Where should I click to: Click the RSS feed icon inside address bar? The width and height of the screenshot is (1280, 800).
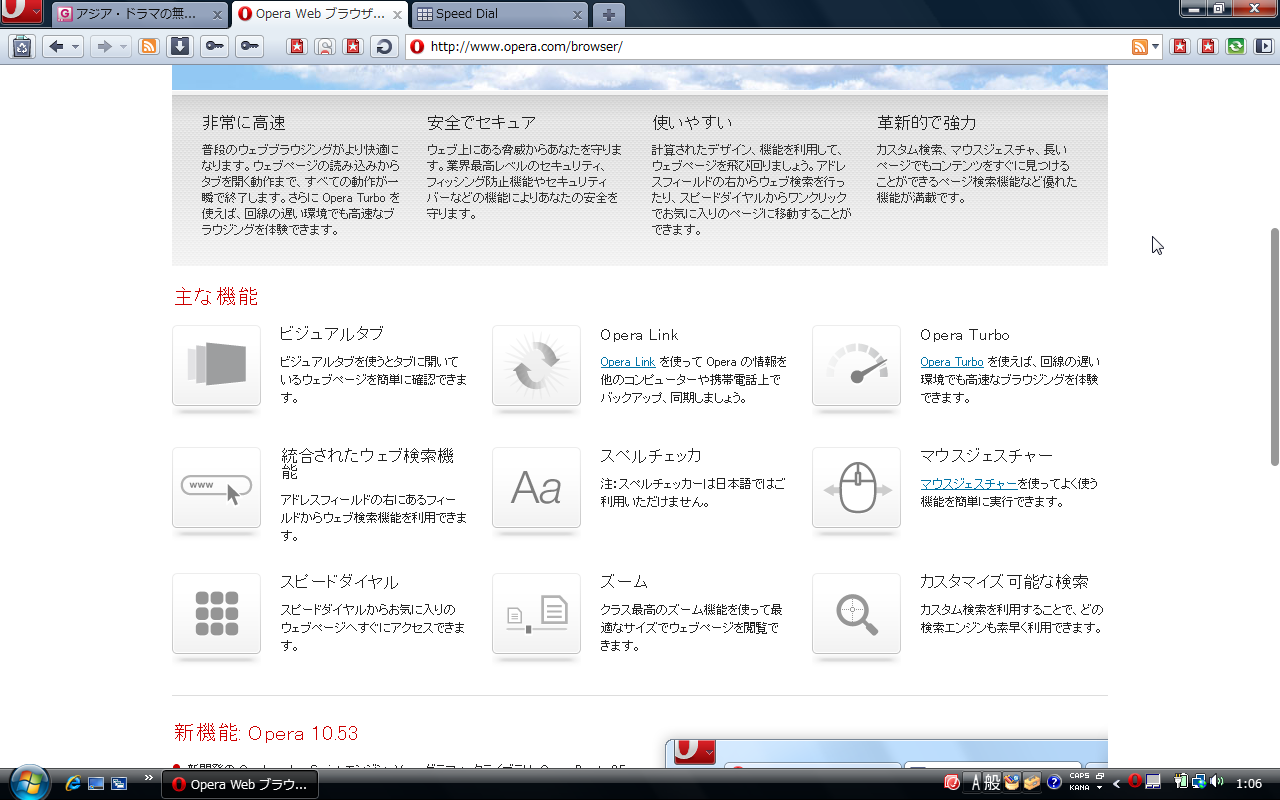pos(1139,46)
